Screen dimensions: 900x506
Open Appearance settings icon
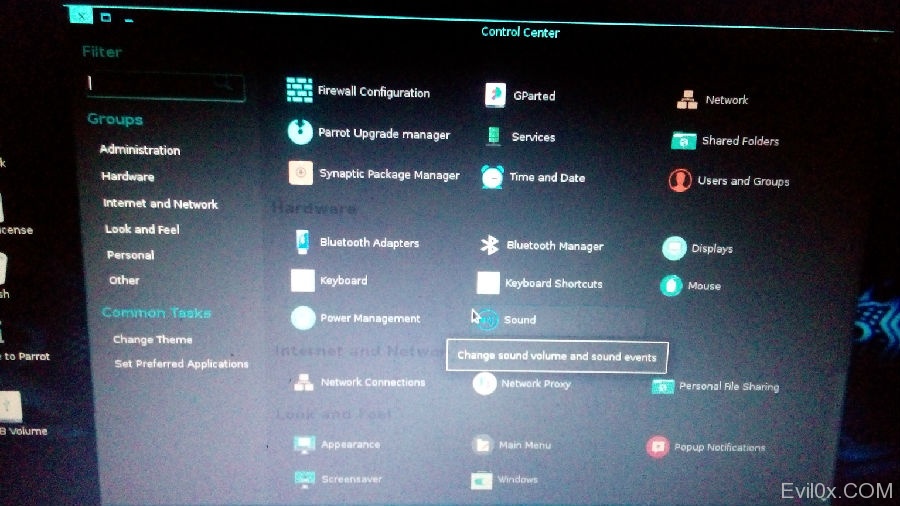coord(304,444)
